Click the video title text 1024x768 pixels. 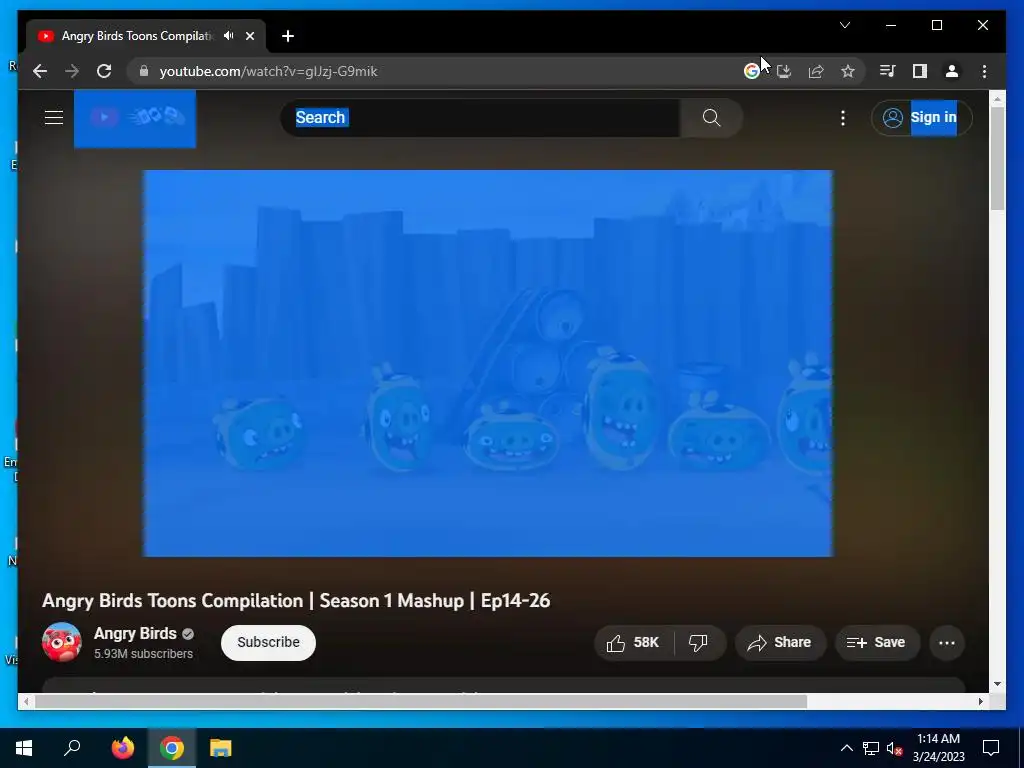click(x=296, y=601)
